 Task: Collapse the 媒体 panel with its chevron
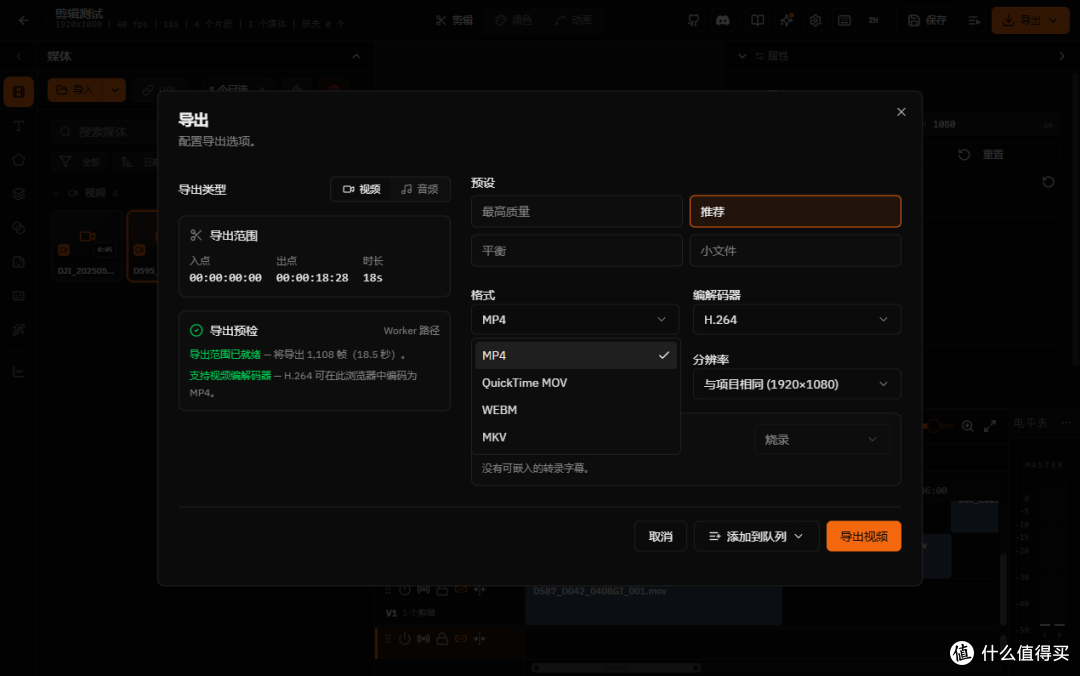[x=356, y=57]
